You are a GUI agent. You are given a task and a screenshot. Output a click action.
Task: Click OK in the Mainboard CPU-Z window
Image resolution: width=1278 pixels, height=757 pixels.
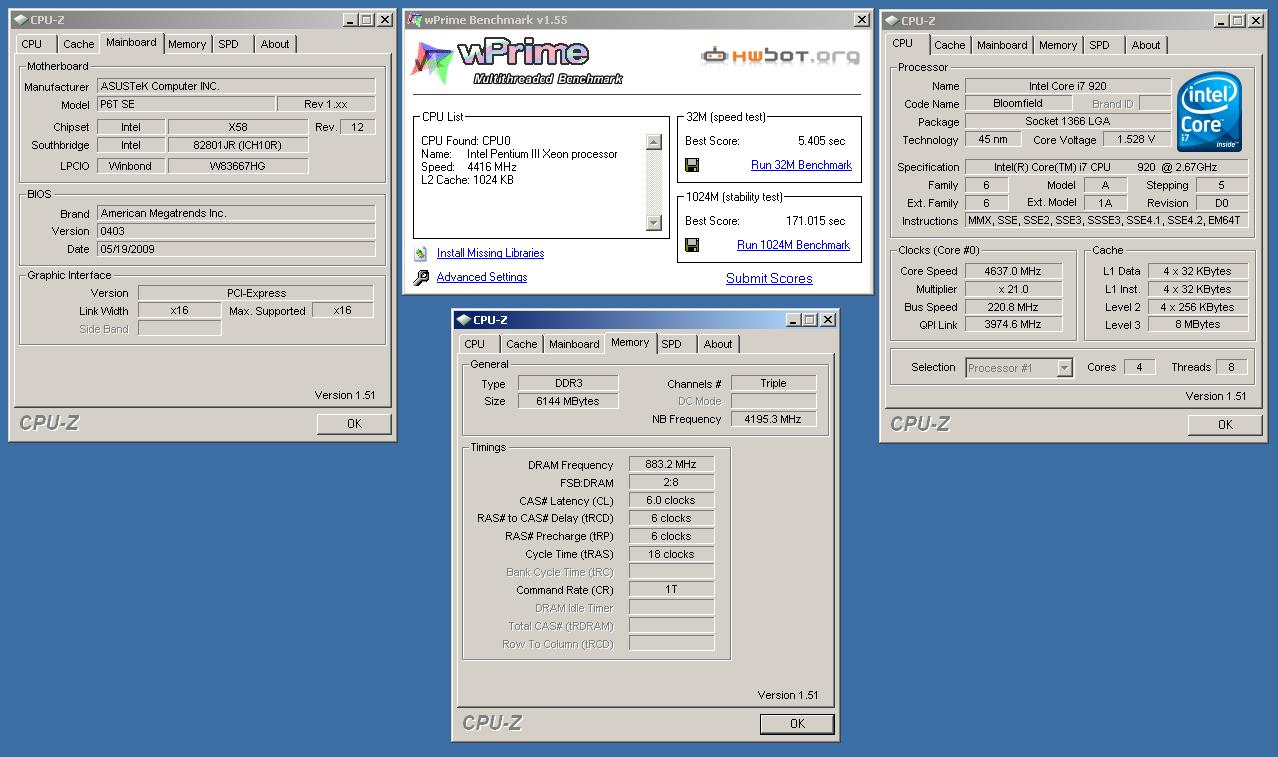click(354, 424)
